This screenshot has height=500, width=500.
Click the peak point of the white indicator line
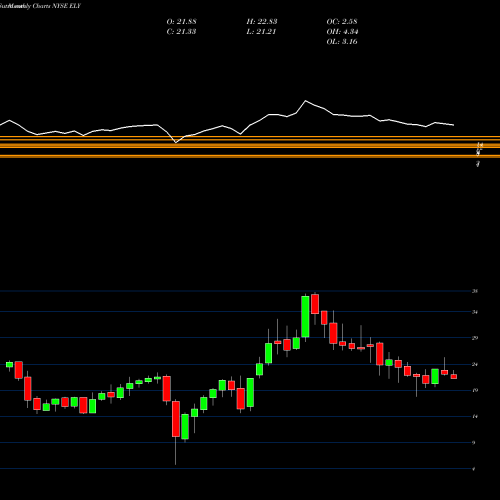tap(306, 101)
